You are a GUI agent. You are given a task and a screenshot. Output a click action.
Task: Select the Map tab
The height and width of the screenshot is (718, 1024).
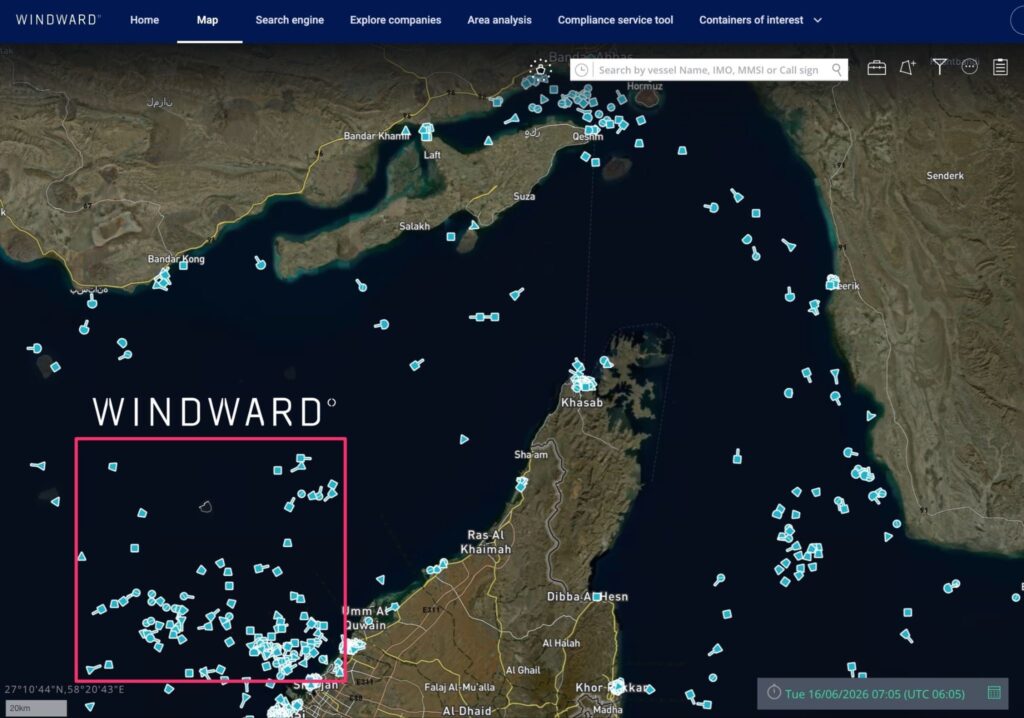(208, 20)
